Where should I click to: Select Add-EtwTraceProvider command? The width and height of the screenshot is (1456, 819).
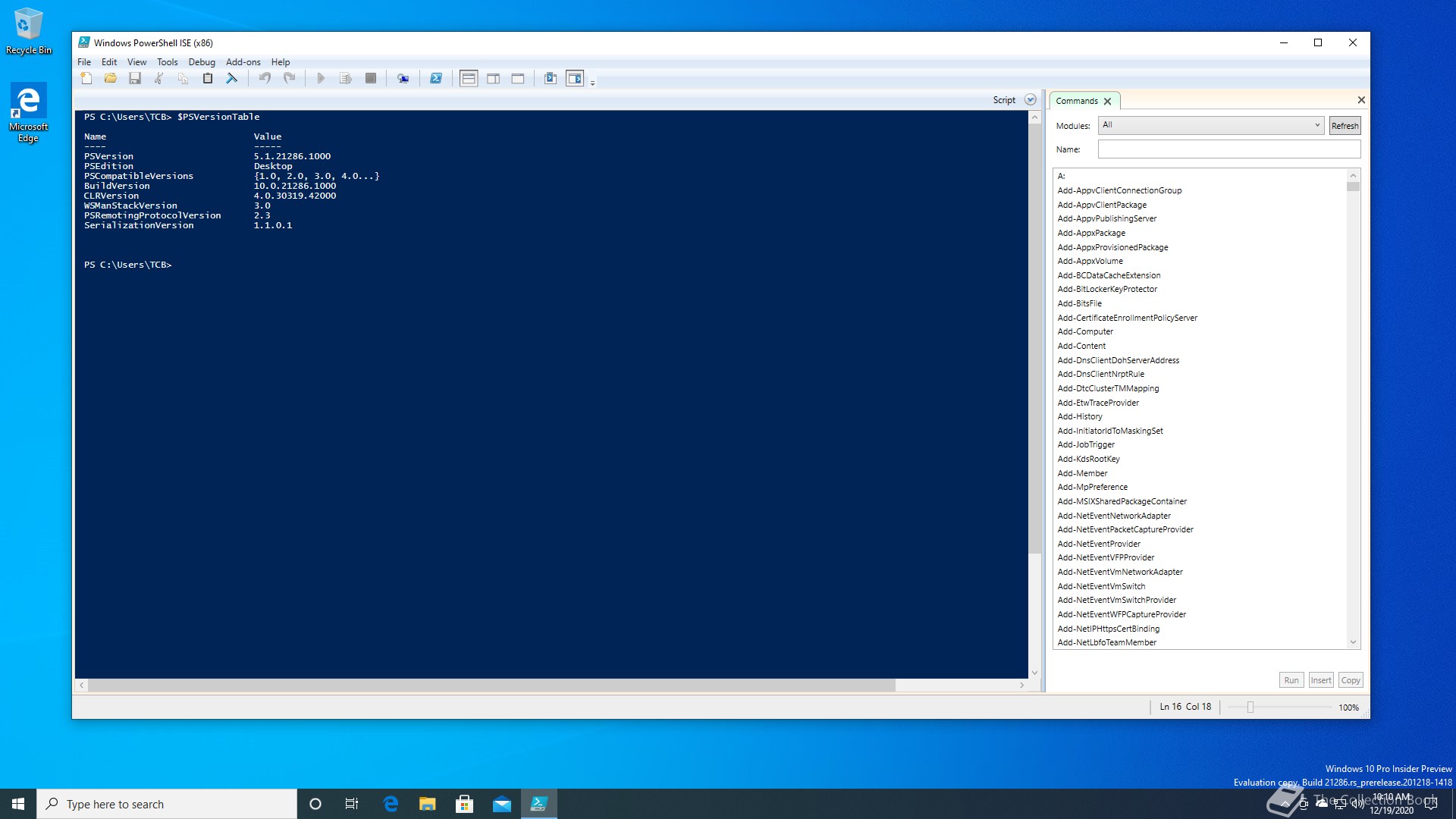click(x=1098, y=403)
